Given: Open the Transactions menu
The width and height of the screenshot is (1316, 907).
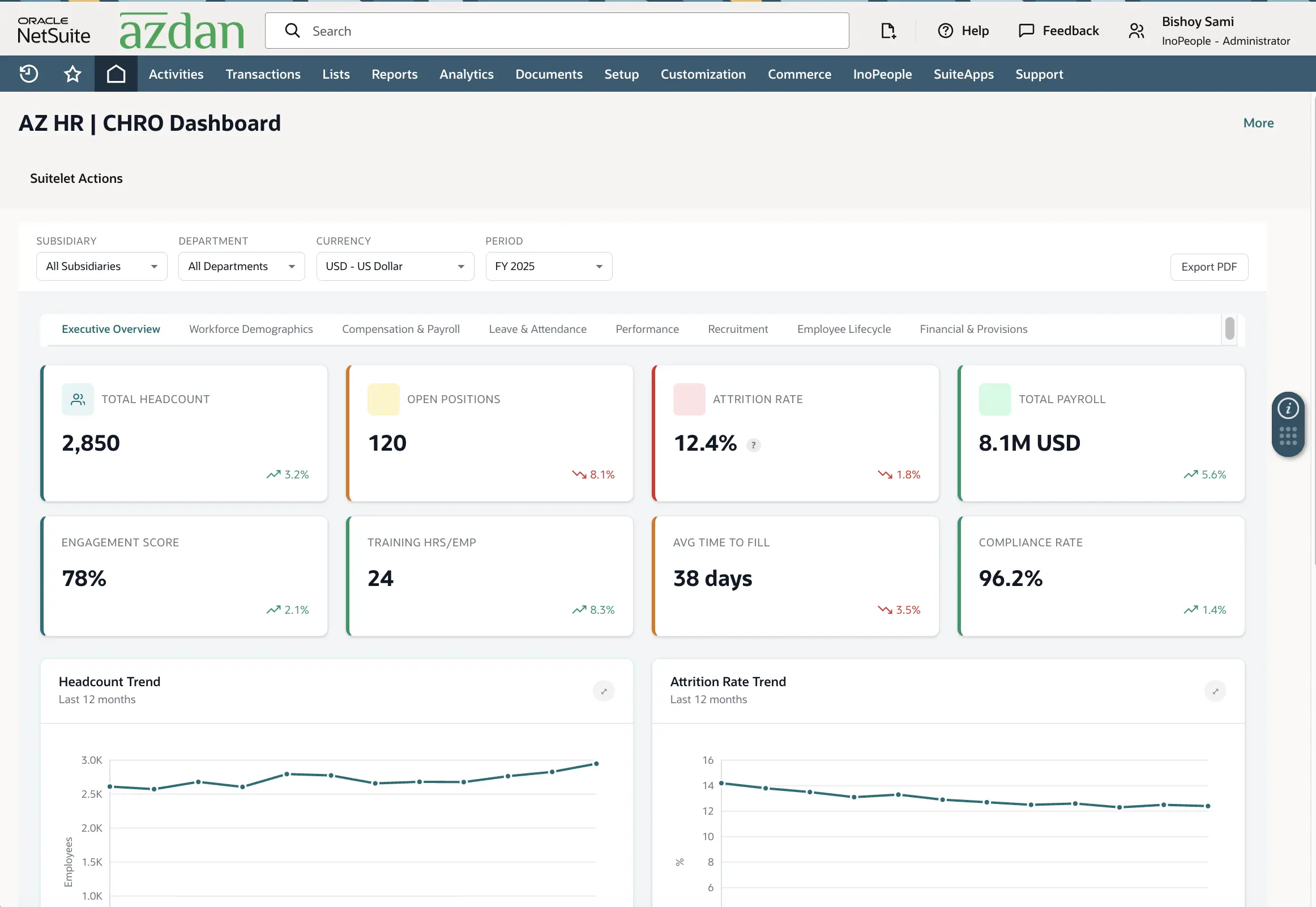Looking at the screenshot, I should 263,74.
